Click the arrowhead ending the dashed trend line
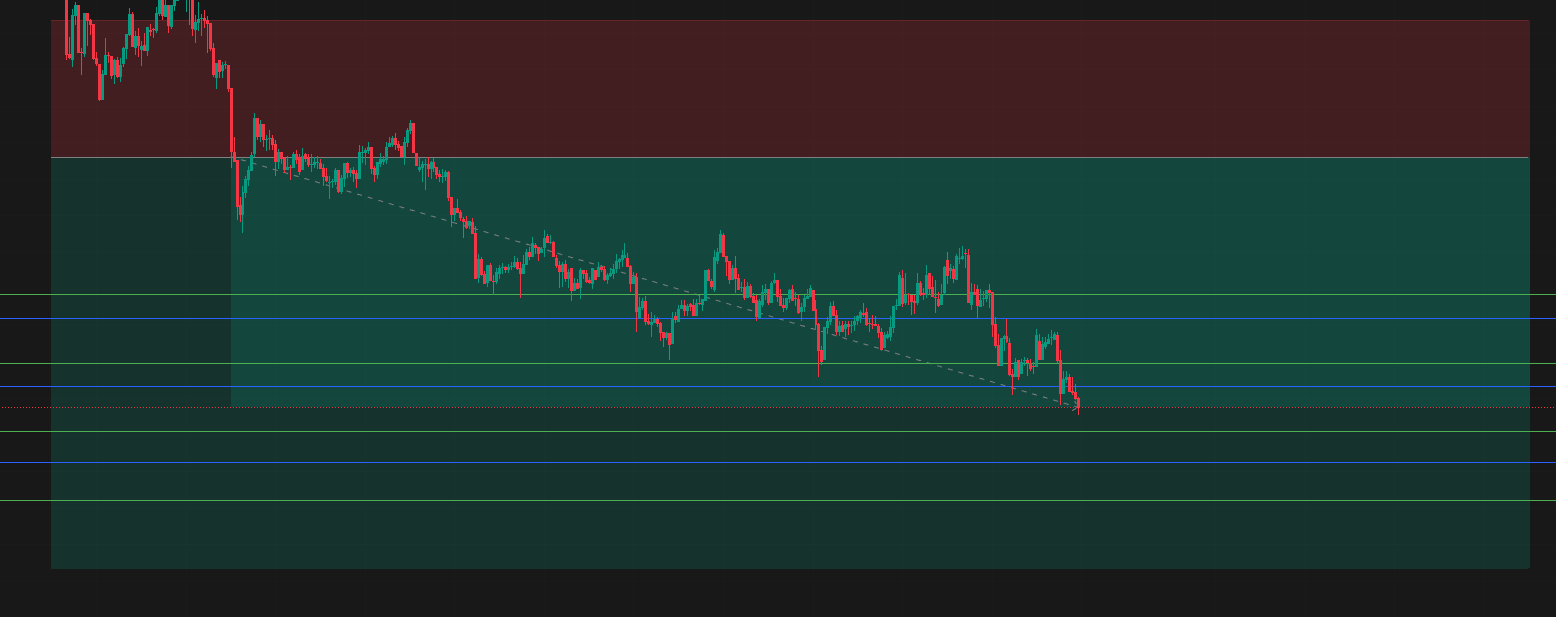1556x617 pixels. point(1074,406)
